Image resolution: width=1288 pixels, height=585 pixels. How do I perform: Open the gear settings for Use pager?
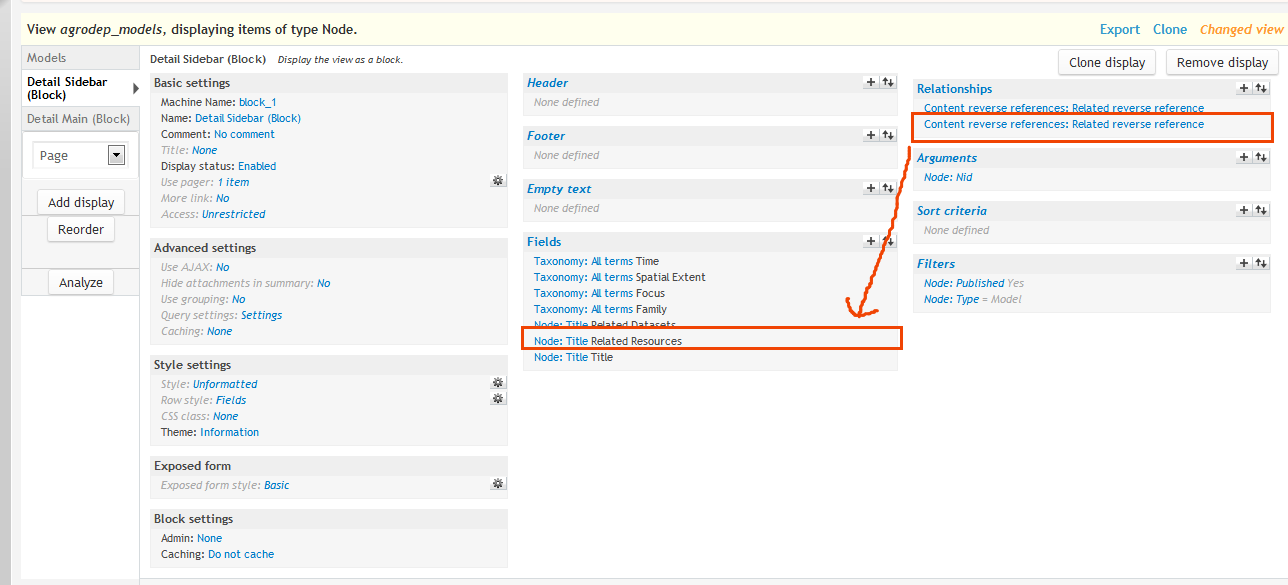click(x=498, y=181)
